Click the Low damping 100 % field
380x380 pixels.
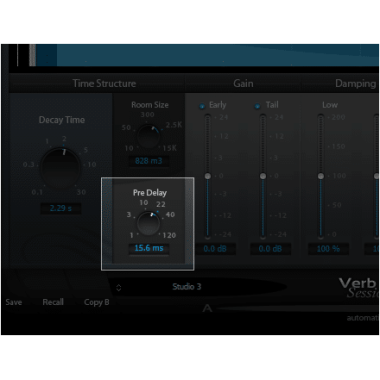coord(328,249)
